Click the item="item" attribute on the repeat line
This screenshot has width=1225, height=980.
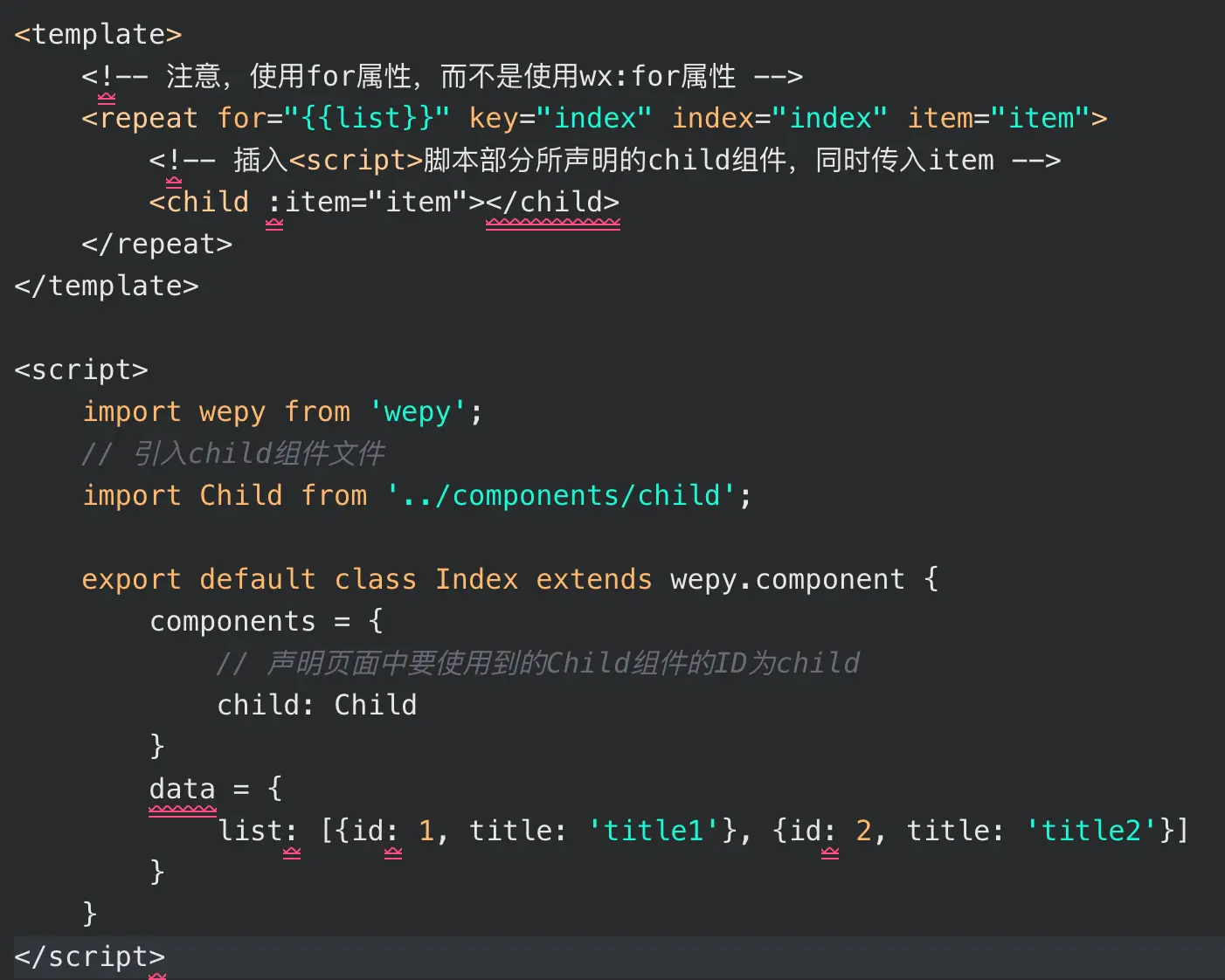(999, 118)
